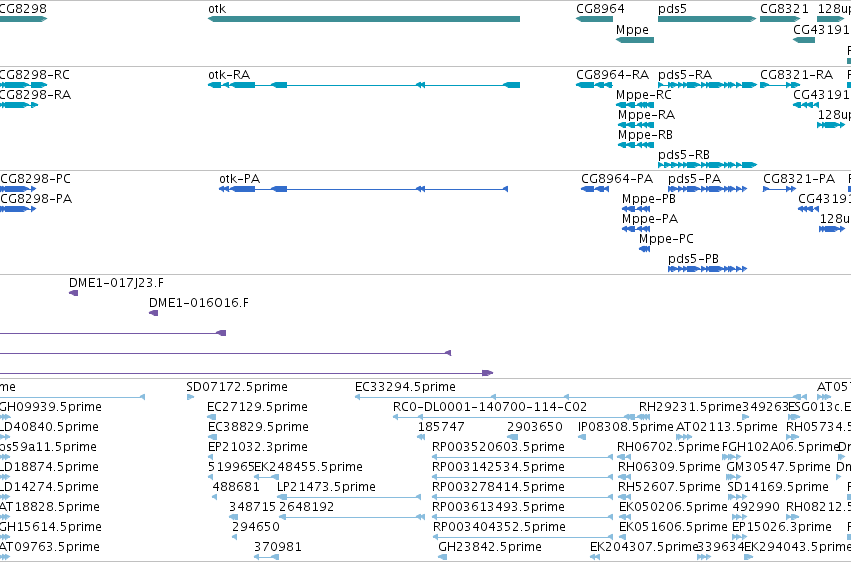851x562 pixels.
Task: Open the CG8321-PA protein label
Action: 799,179
